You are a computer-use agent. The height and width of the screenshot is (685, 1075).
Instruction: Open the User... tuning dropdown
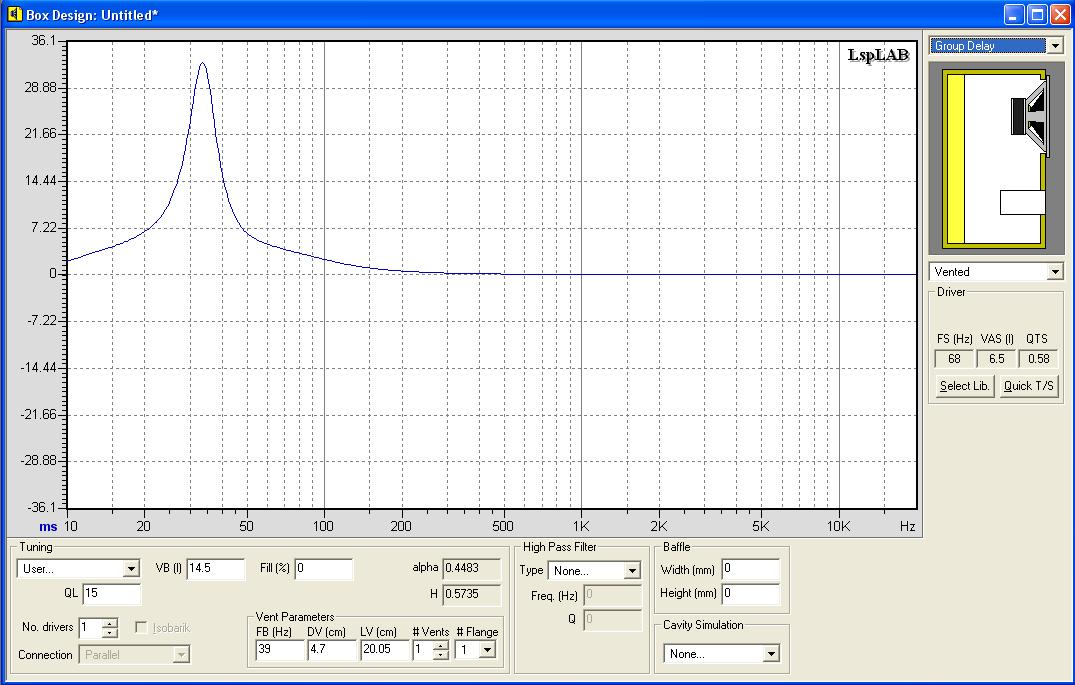pyautogui.click(x=131, y=568)
